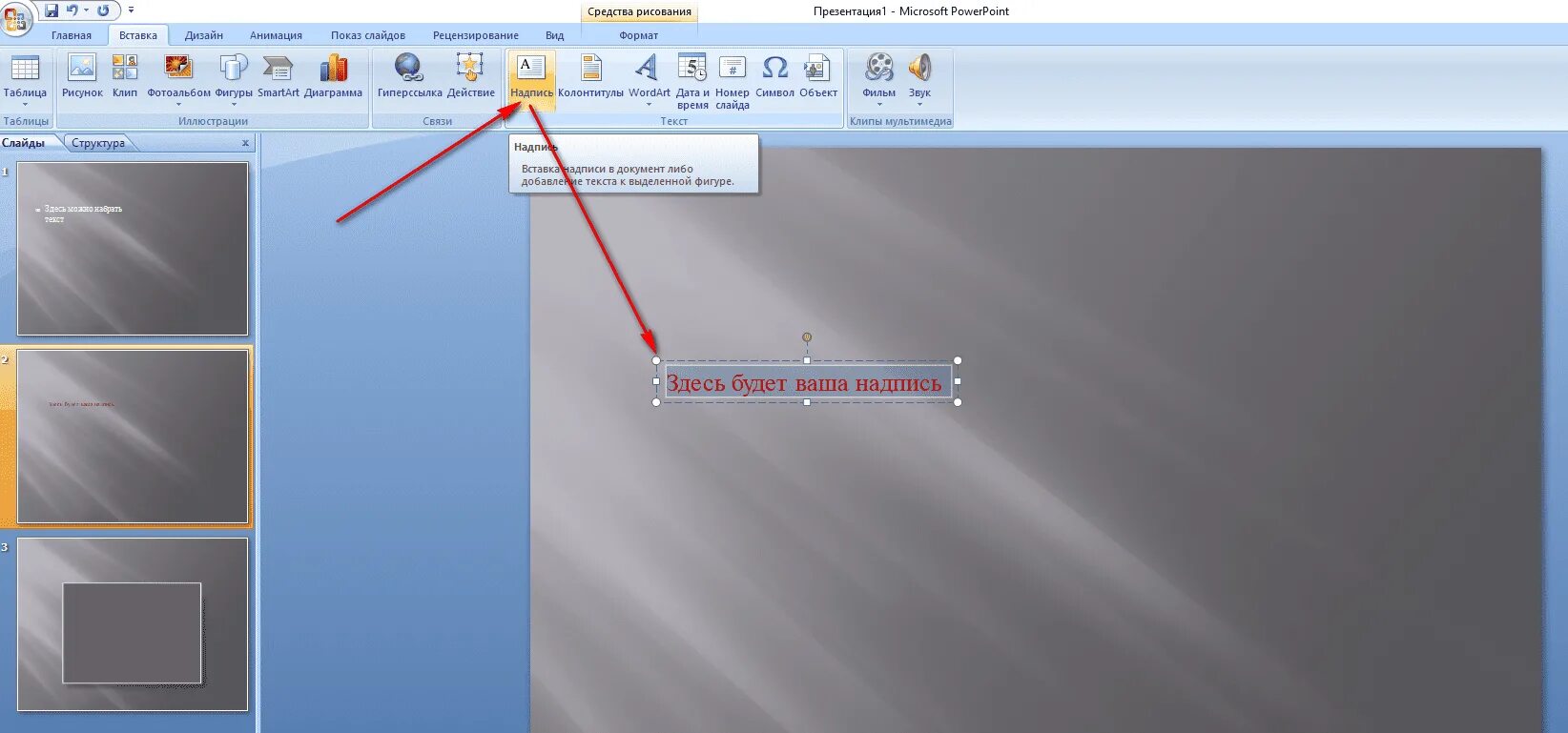Screen dimensions: 1568x733
Task: Redo action in quick access toolbar
Action: click(x=103, y=10)
